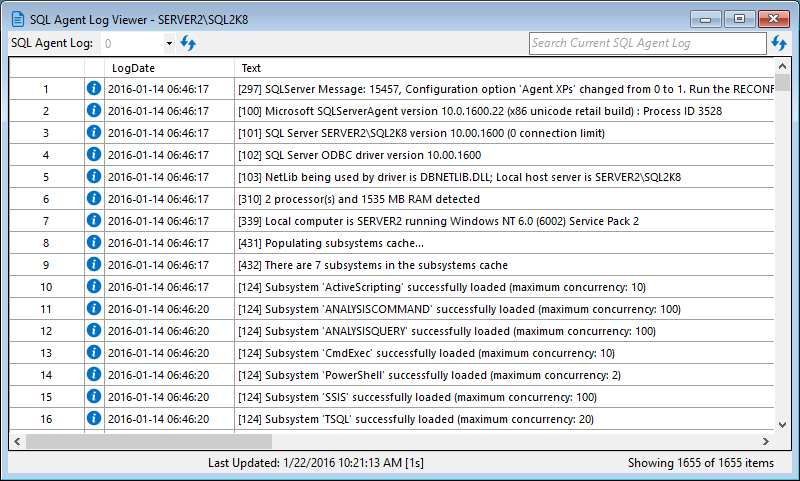Click the vertical scrollbar up arrow
The height and width of the screenshot is (481, 800).
(782, 66)
